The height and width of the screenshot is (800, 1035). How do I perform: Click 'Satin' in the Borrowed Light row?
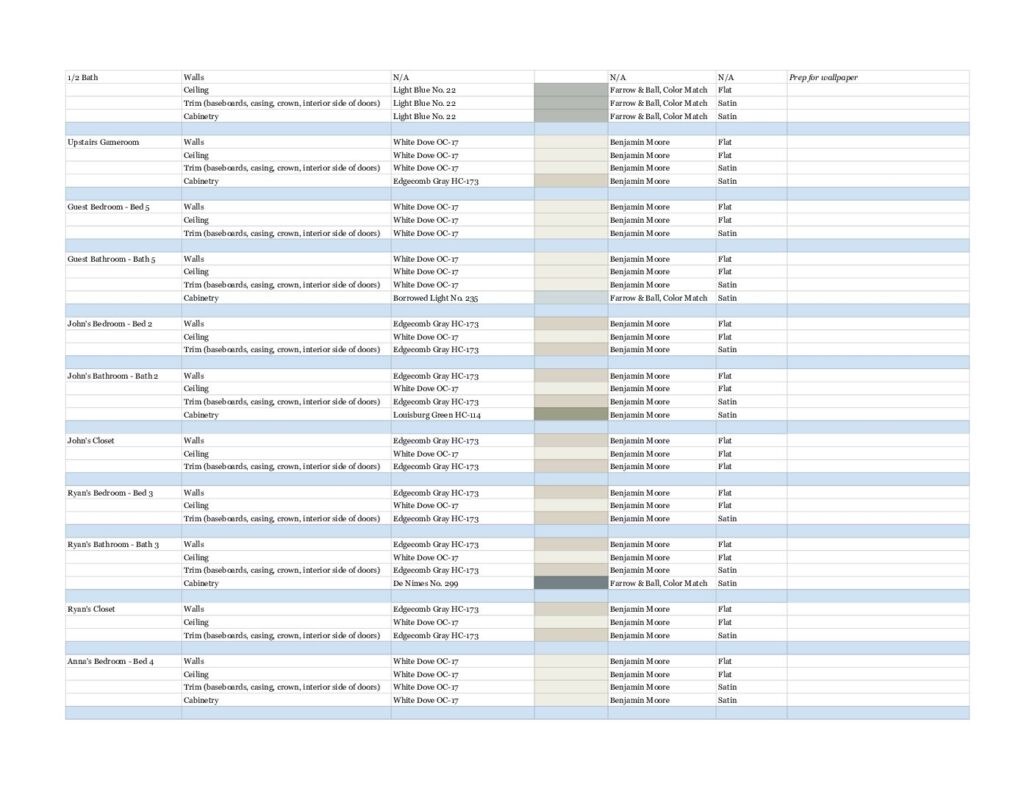[x=727, y=298]
